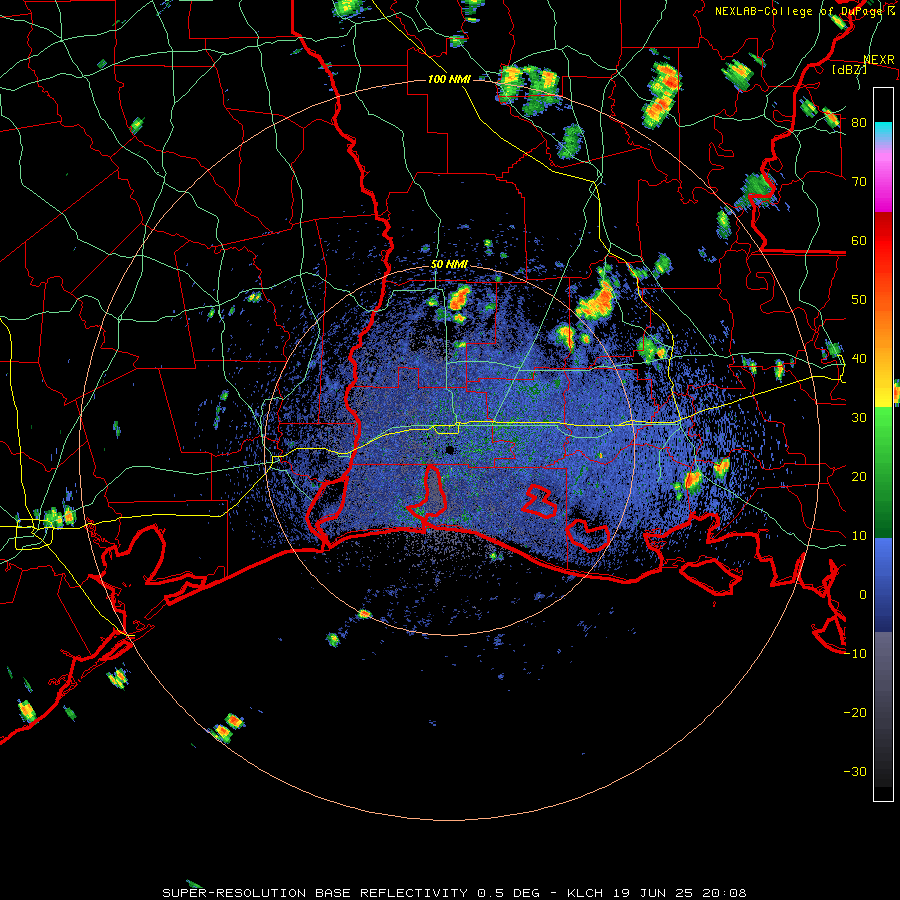
Task: Click the -30 value on the dBZ scale
Action: pos(855,771)
